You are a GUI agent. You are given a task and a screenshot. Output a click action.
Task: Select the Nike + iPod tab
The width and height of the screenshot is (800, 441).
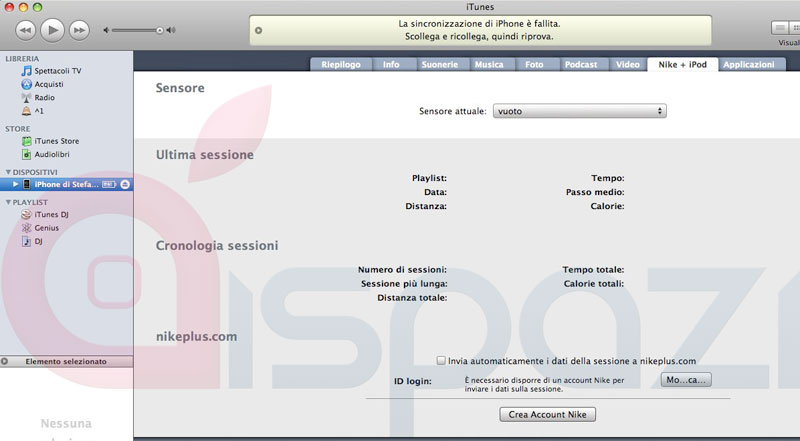[683, 64]
